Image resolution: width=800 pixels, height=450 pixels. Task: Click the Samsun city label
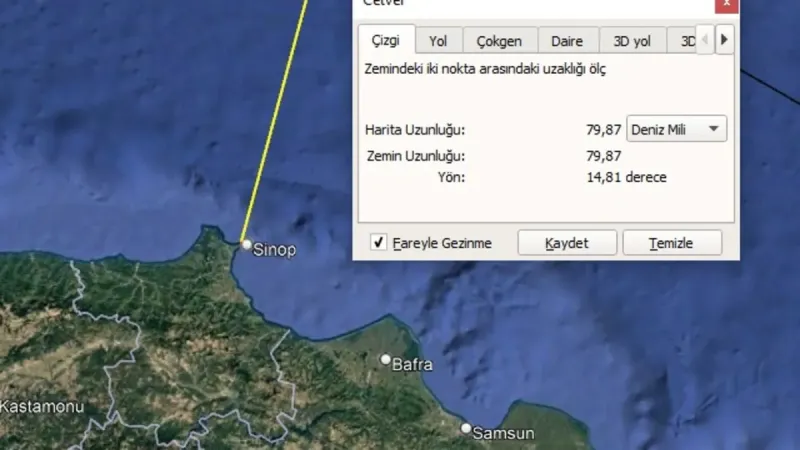click(504, 433)
